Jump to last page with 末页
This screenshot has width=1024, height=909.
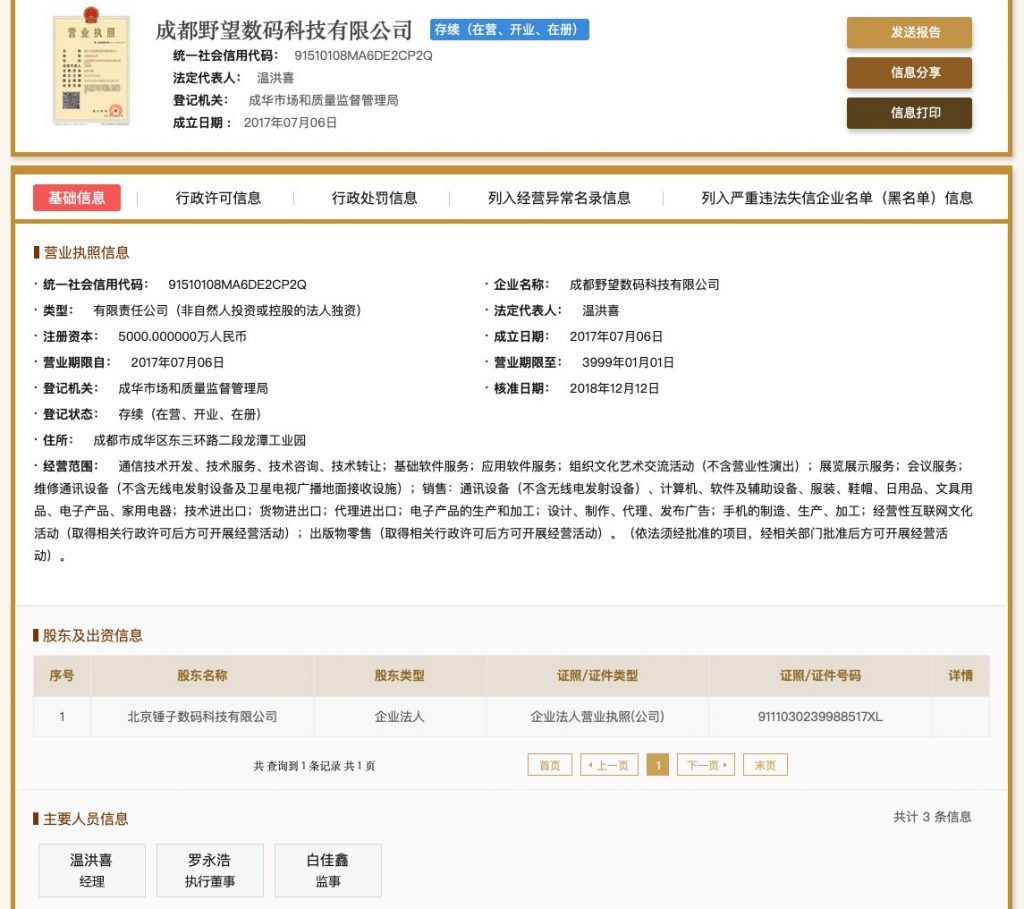pyautogui.click(x=765, y=765)
